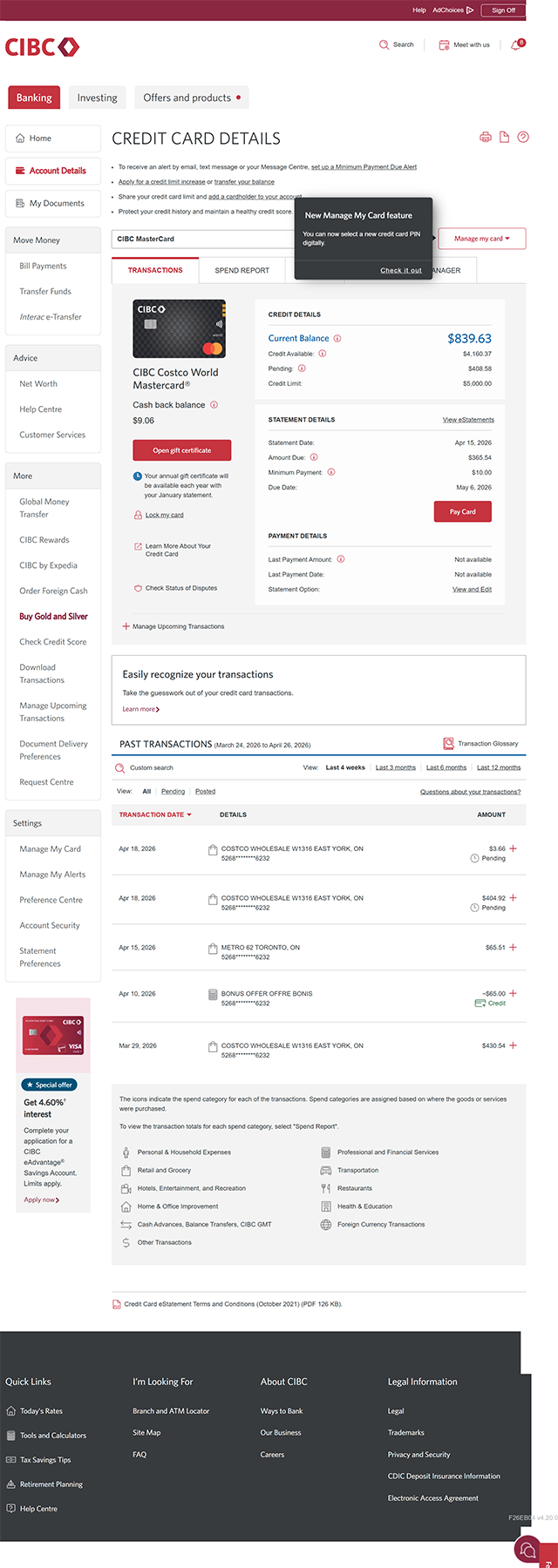Expand the Bonus Offer credit transaction
The height and width of the screenshot is (1568, 558).
click(513, 993)
